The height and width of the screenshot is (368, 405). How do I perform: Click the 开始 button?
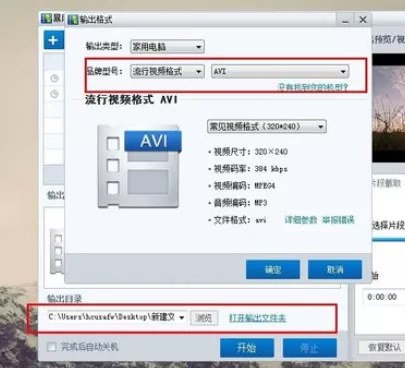tap(247, 348)
